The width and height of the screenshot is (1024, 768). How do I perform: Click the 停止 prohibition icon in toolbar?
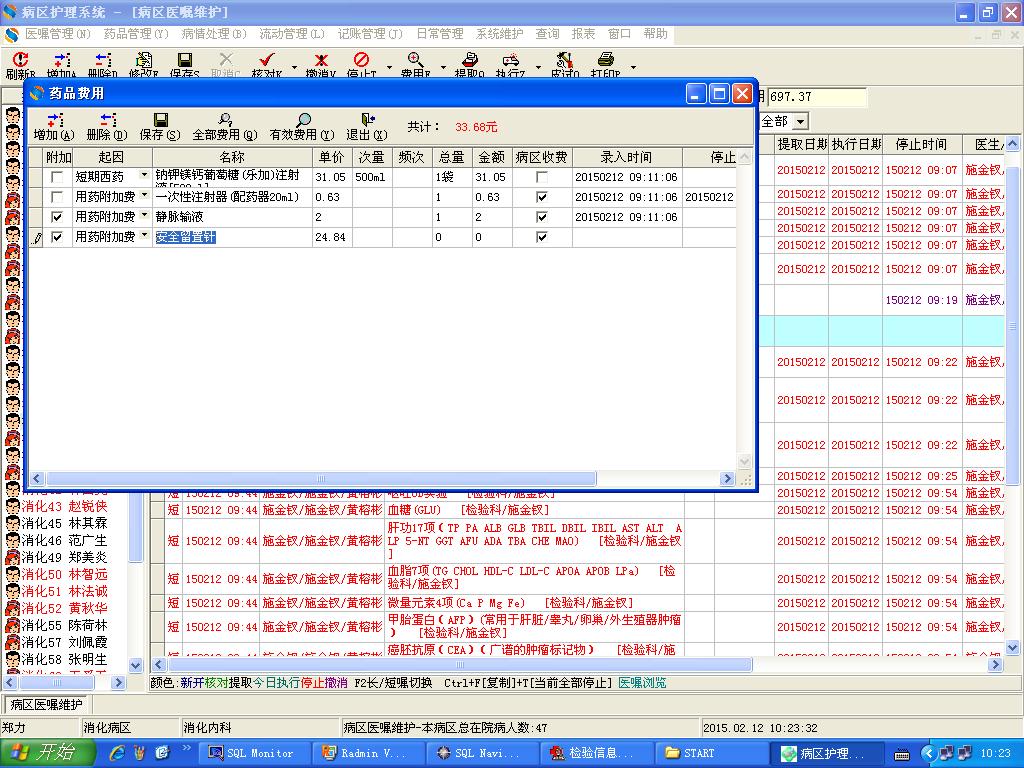coord(361,60)
